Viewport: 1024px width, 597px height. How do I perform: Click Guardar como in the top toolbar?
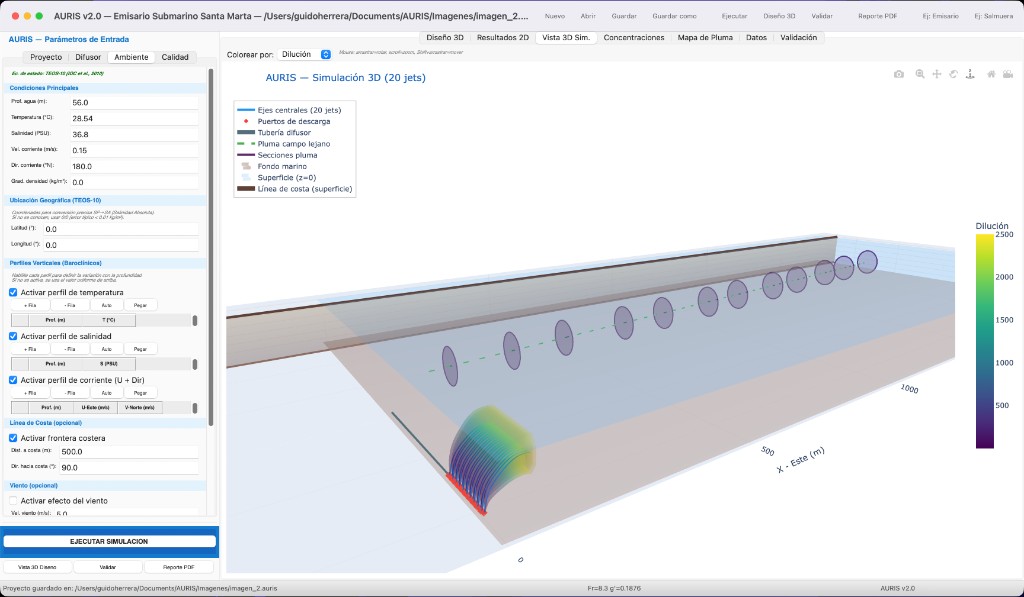pos(674,16)
